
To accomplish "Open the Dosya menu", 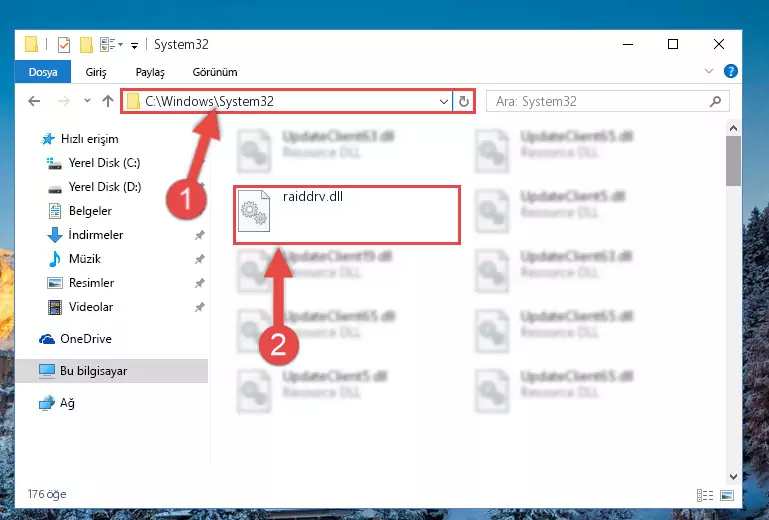I will (43, 72).
